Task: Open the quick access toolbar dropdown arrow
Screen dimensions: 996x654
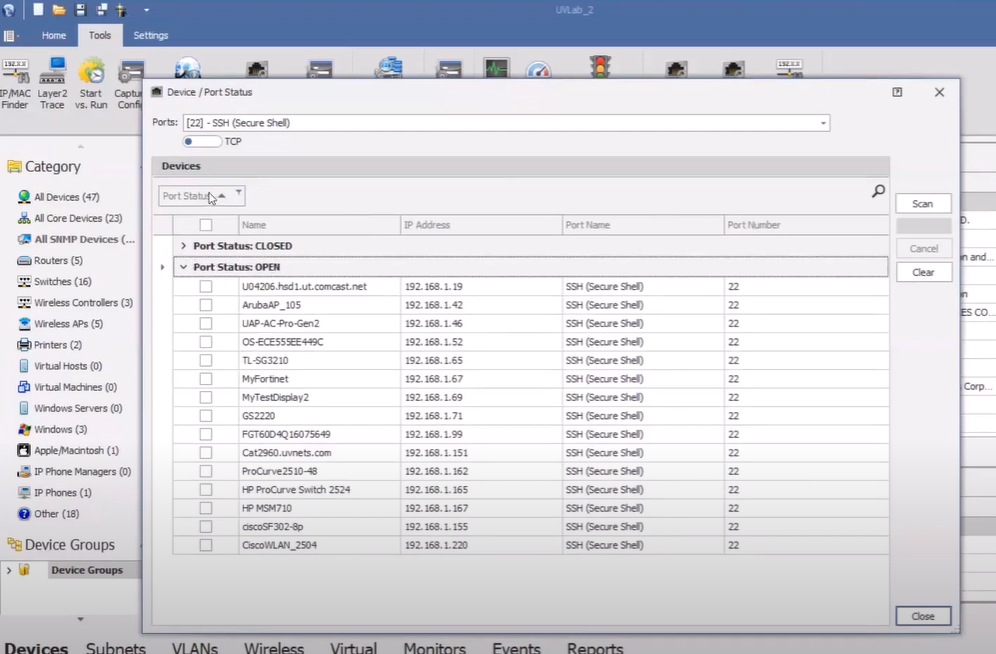Action: [x=147, y=10]
